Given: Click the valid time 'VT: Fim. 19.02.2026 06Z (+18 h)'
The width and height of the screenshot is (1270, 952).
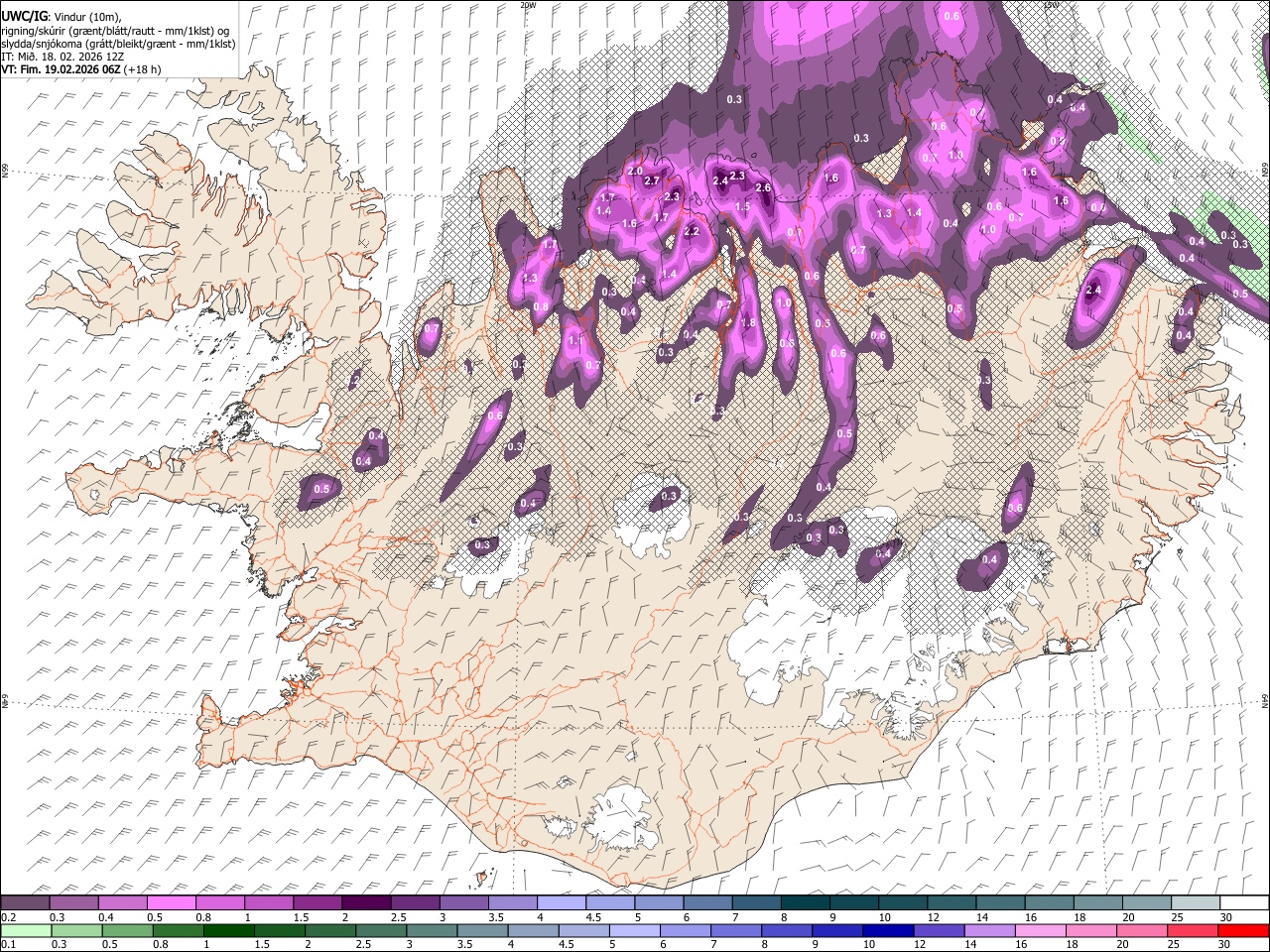Looking at the screenshot, I should click(x=80, y=69).
